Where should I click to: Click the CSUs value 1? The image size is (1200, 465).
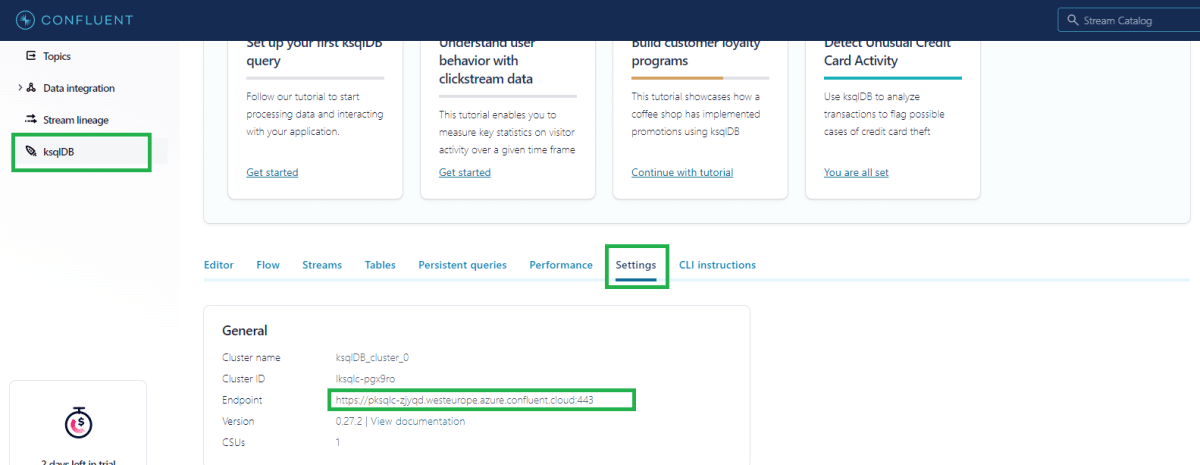(x=338, y=442)
